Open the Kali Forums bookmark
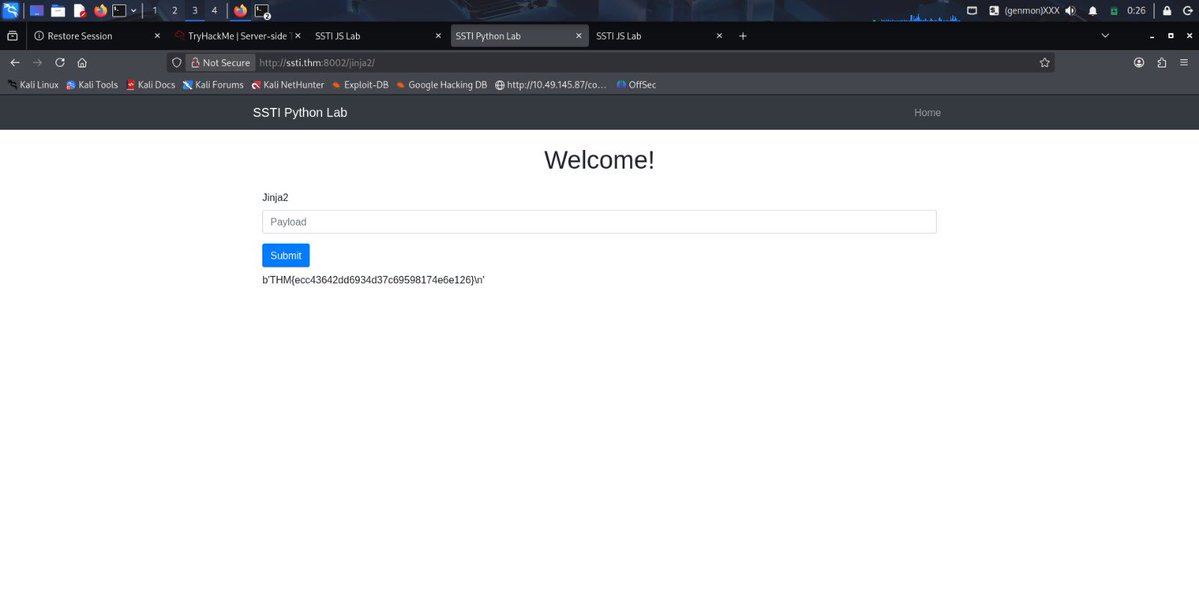 213,85
